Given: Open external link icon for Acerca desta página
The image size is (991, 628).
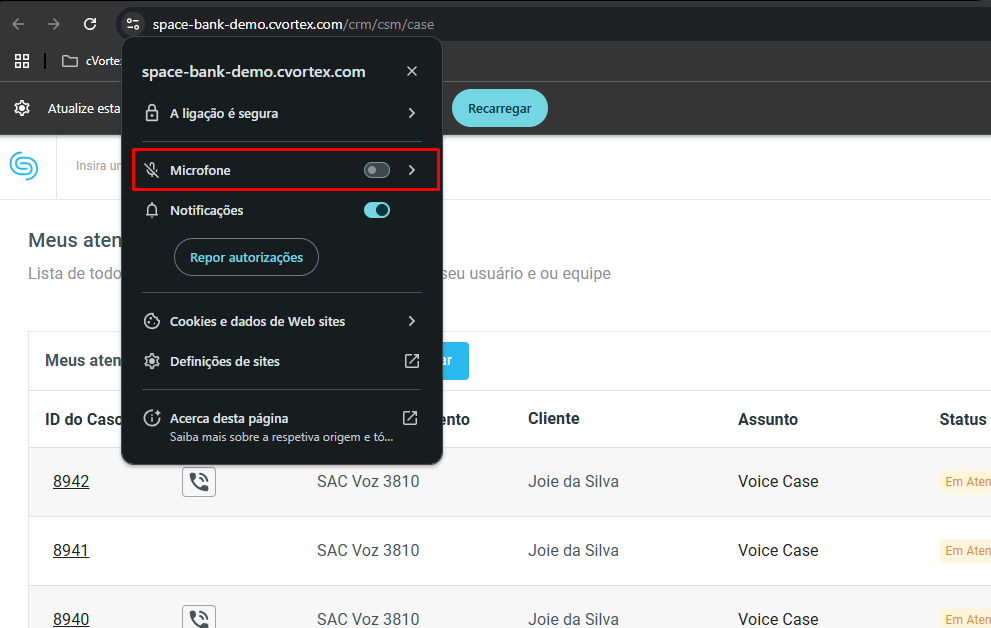Looking at the screenshot, I should (410, 418).
